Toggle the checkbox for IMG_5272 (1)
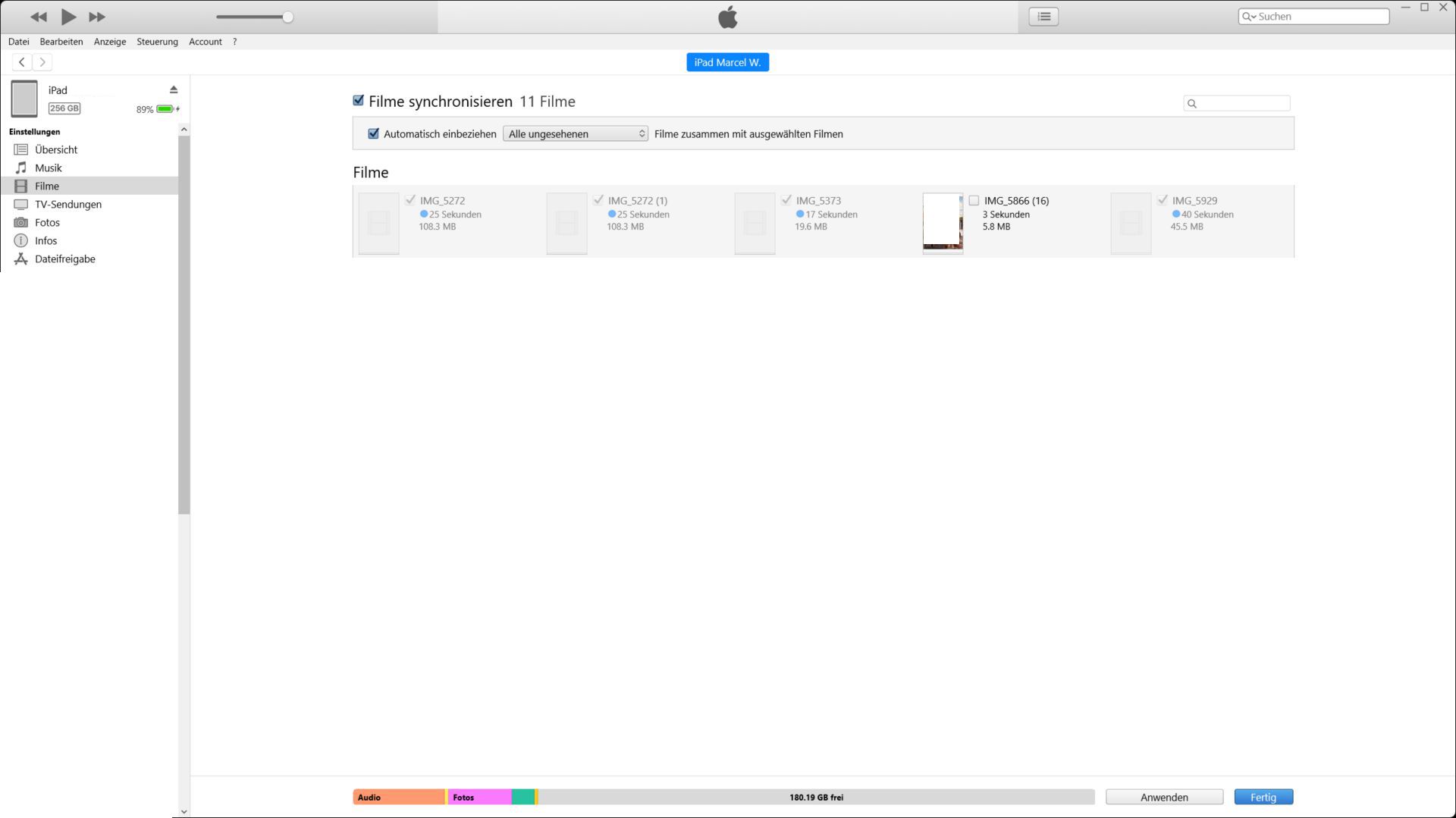 [x=598, y=200]
